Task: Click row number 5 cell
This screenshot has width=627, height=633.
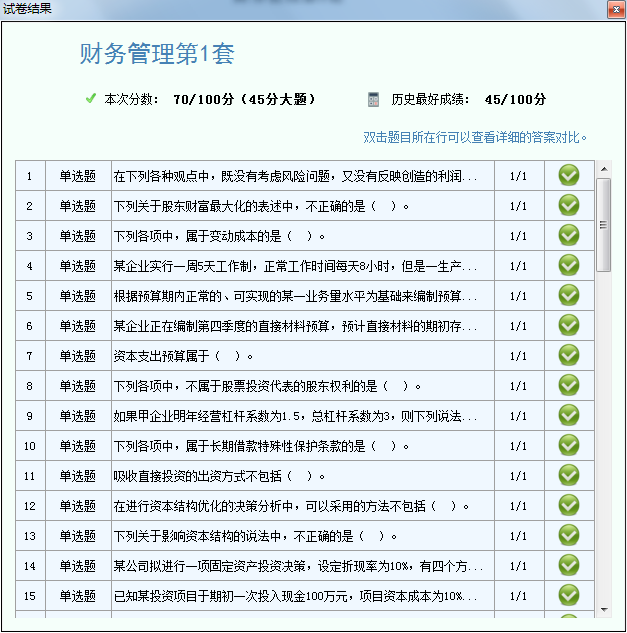Action: tap(30, 296)
